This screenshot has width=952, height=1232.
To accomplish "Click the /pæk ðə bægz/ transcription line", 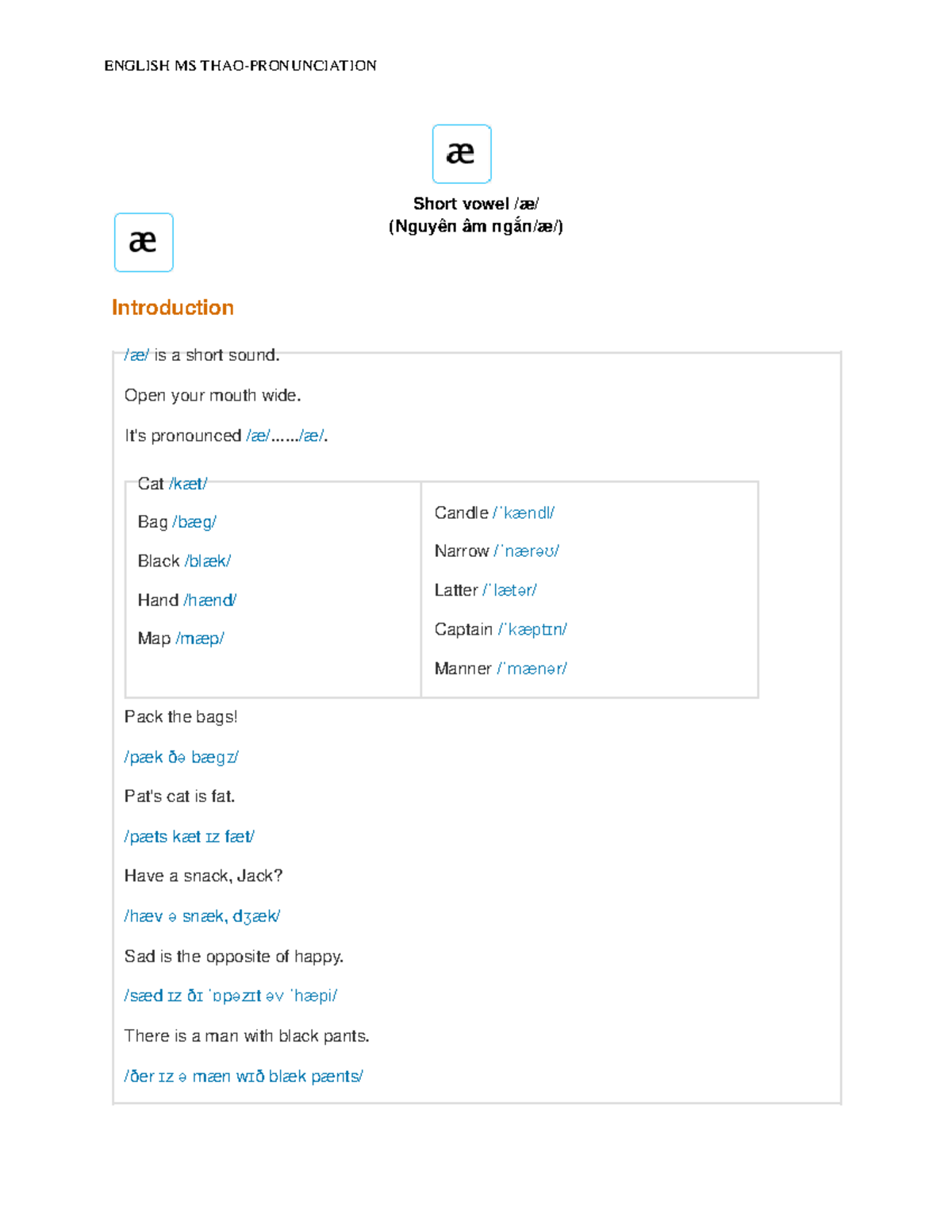I will [182, 758].
